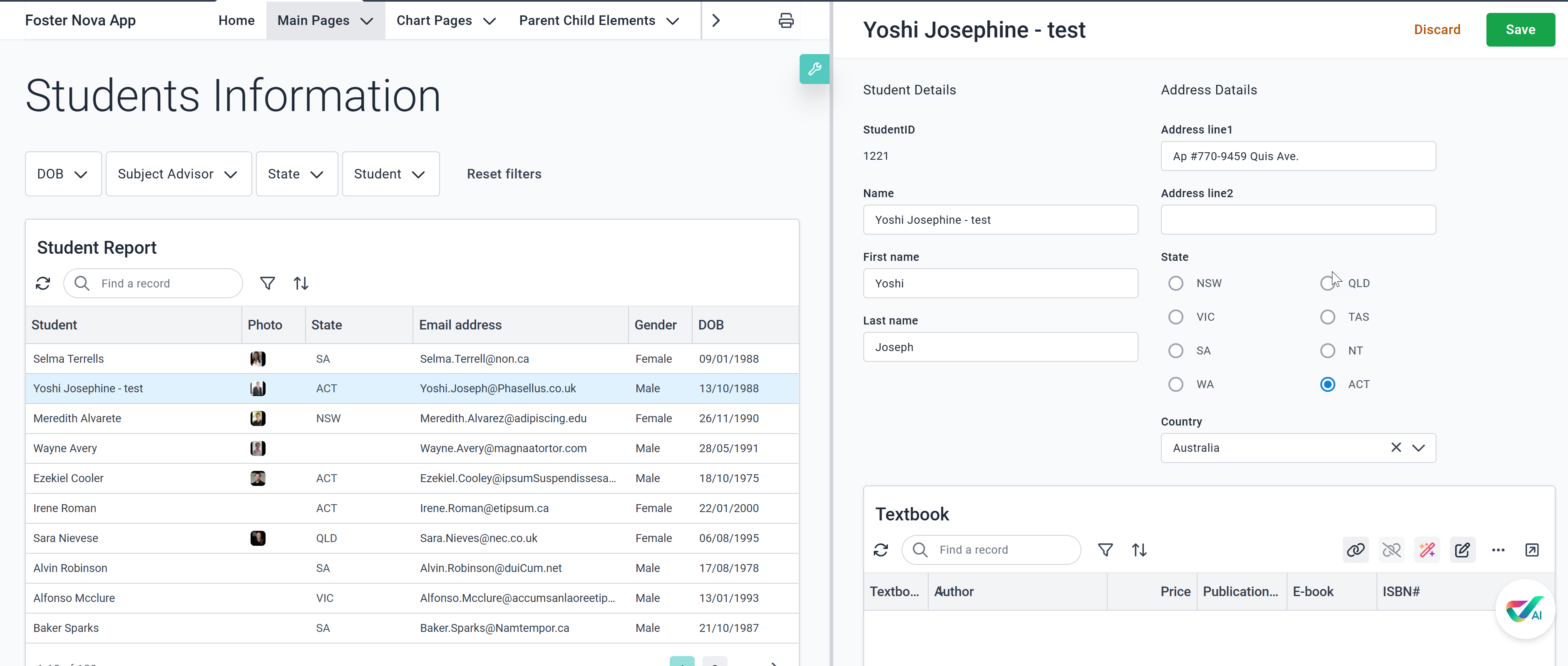
Task: Click sort arrows in Student Report
Action: pyautogui.click(x=301, y=283)
